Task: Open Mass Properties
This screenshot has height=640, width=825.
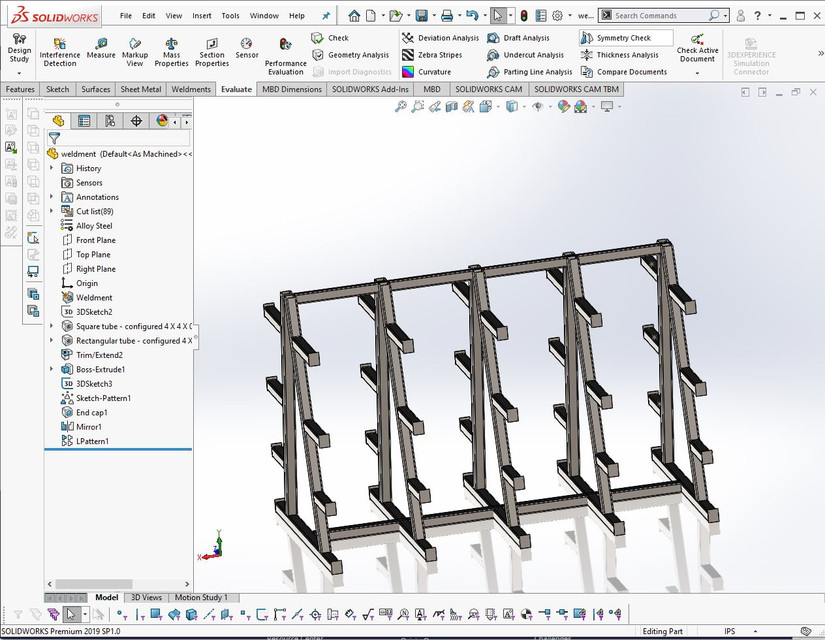Action: point(171,50)
